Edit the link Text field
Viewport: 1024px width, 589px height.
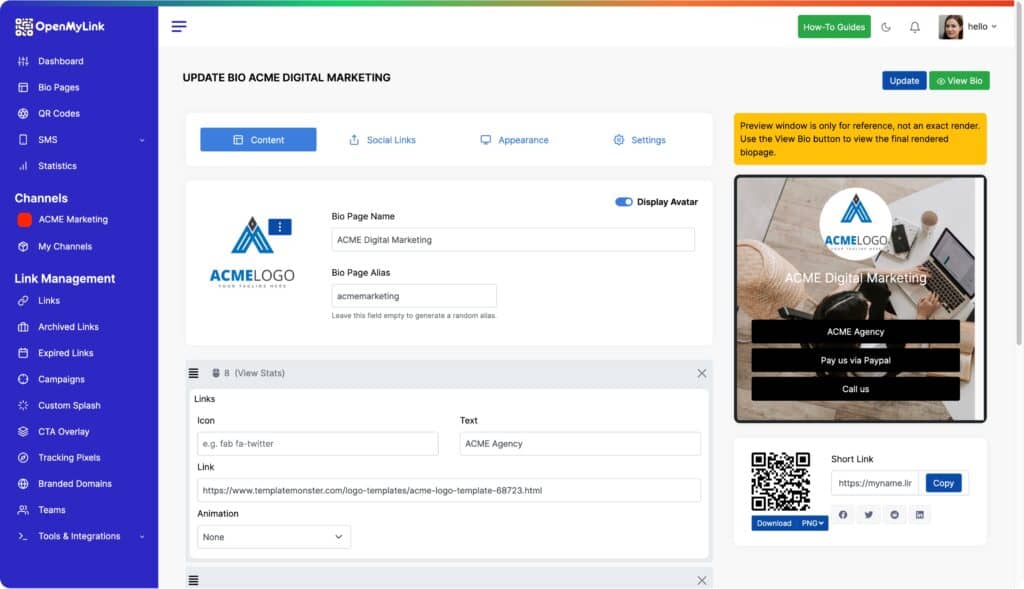pos(580,443)
